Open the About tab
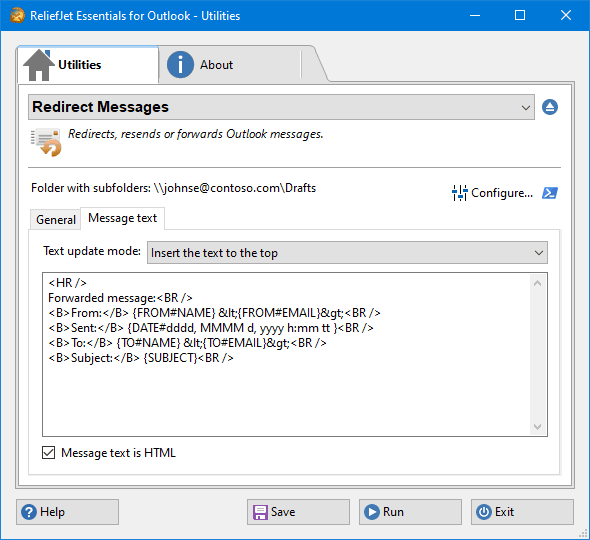The height and width of the screenshot is (540, 590). pos(230,65)
